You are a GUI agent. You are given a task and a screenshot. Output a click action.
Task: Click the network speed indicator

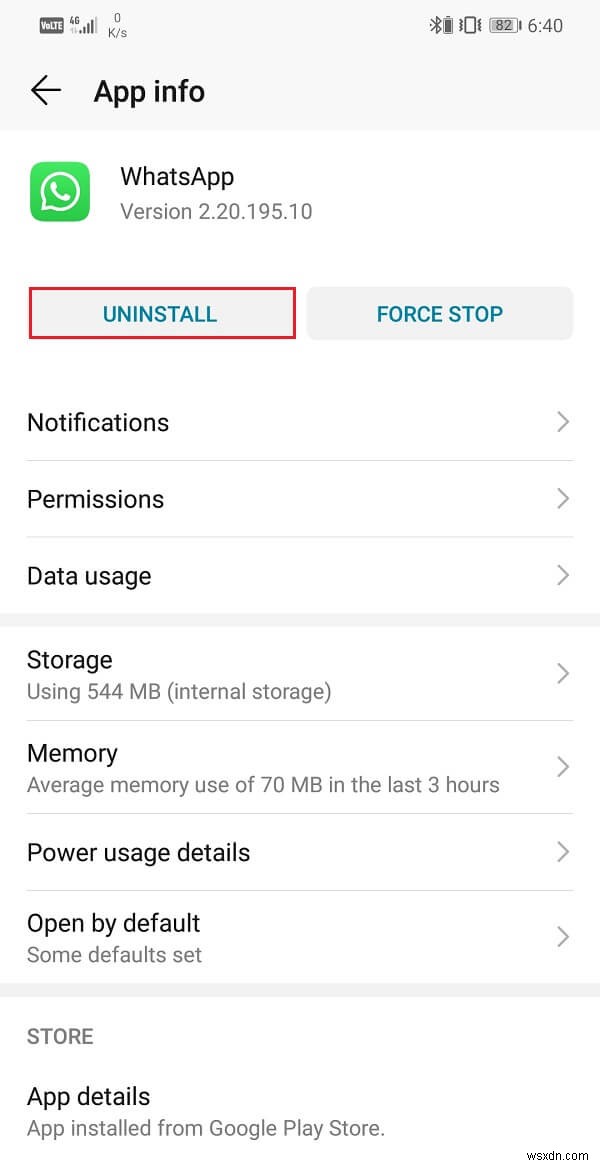pyautogui.click(x=115, y=24)
